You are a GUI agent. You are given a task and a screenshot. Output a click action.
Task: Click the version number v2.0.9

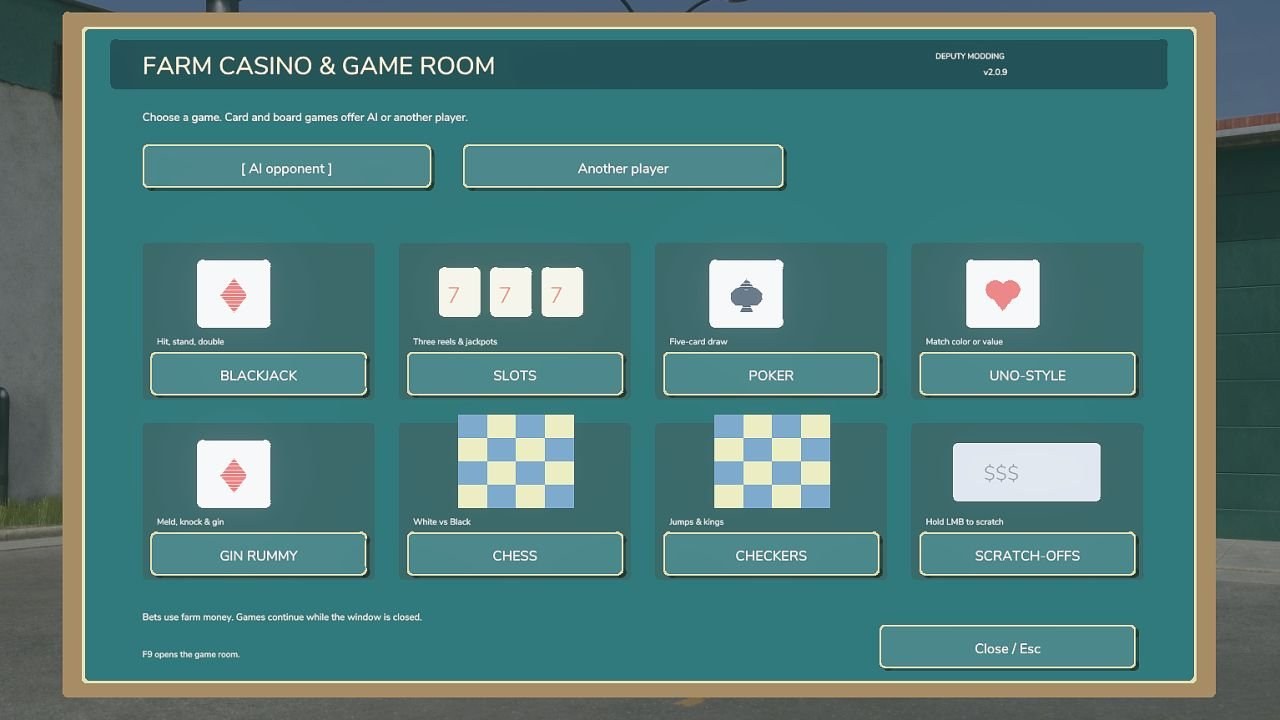pyautogui.click(x=995, y=72)
